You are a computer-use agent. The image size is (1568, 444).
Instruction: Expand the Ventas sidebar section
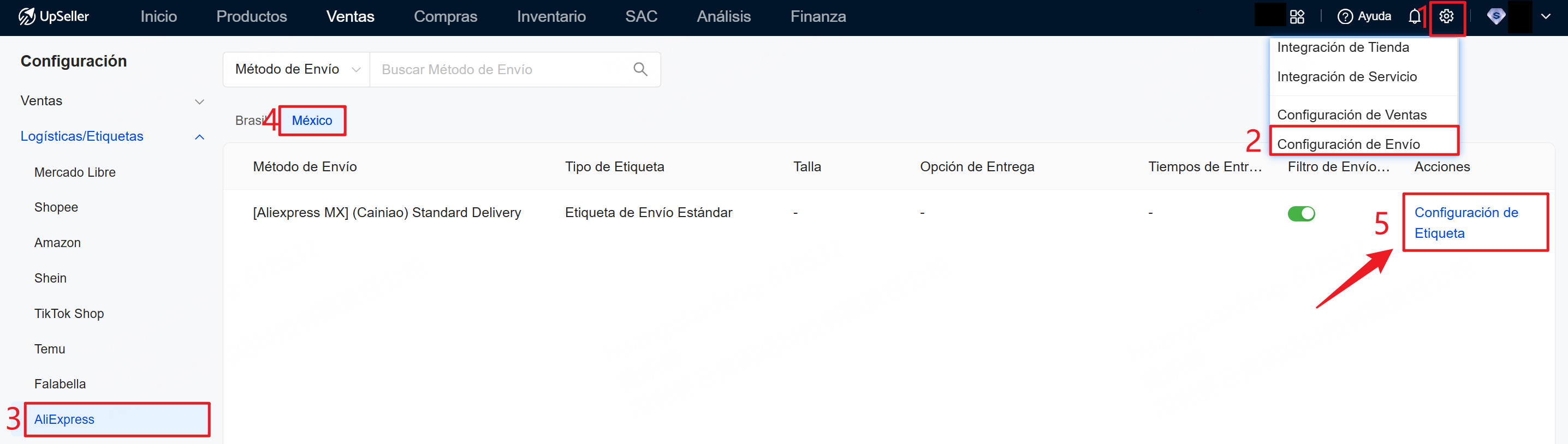tap(112, 101)
